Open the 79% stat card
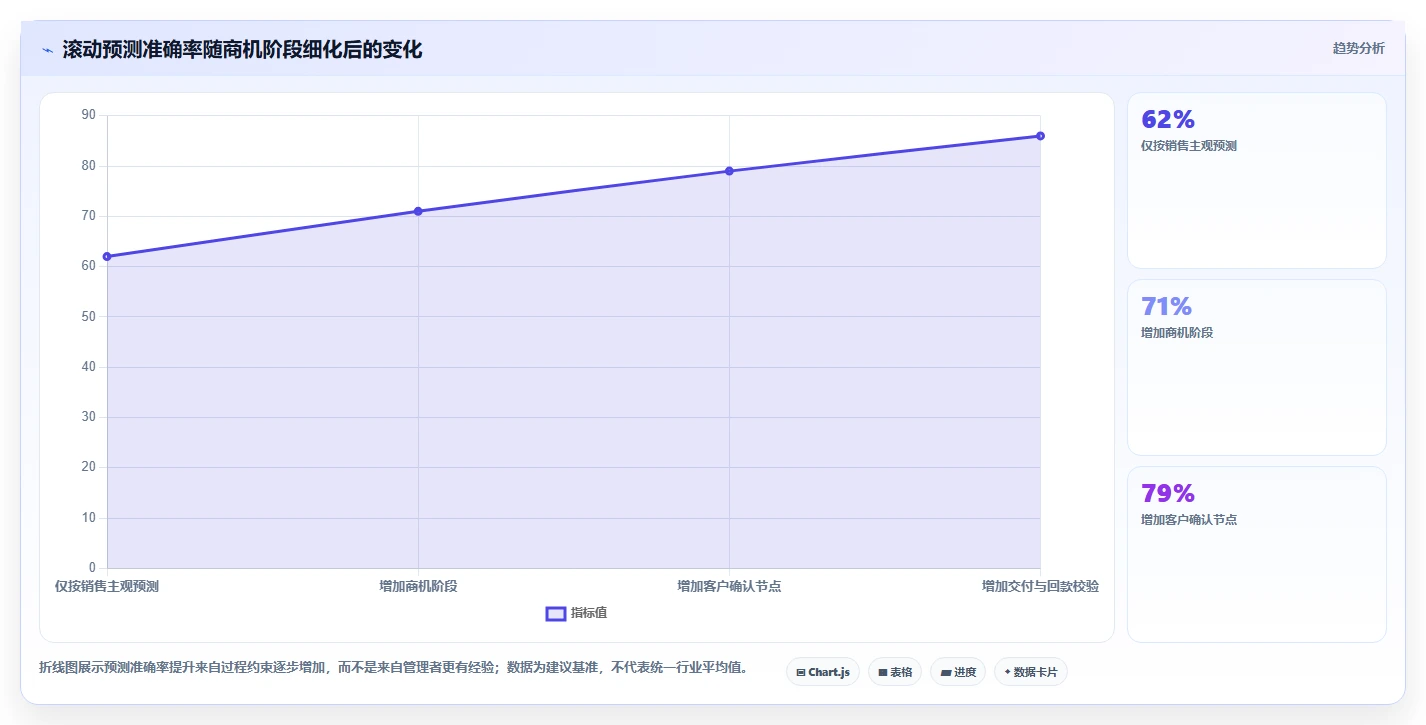The height and width of the screenshot is (725, 1426). point(1257,554)
